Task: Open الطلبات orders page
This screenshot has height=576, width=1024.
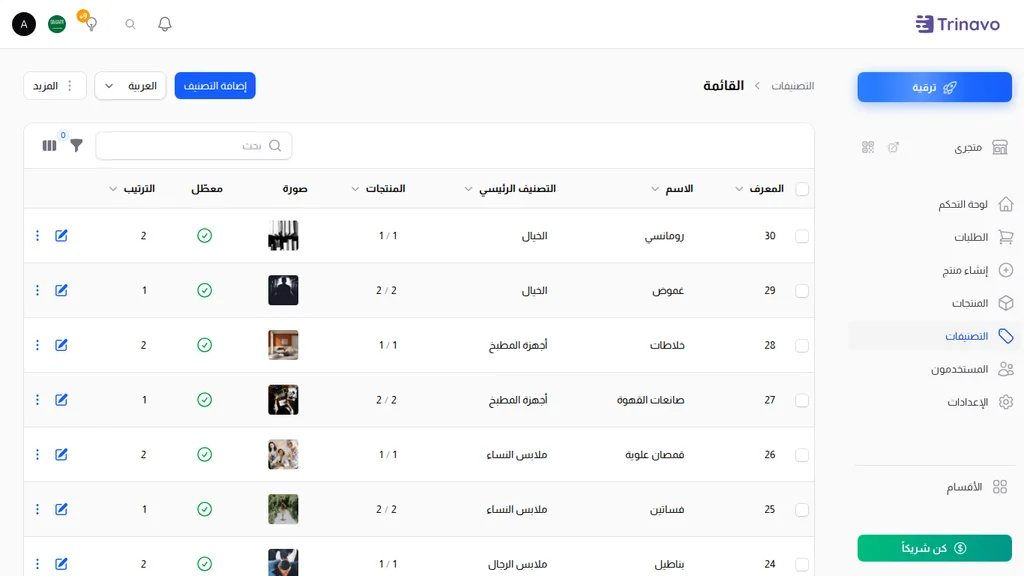Action: (x=983, y=237)
